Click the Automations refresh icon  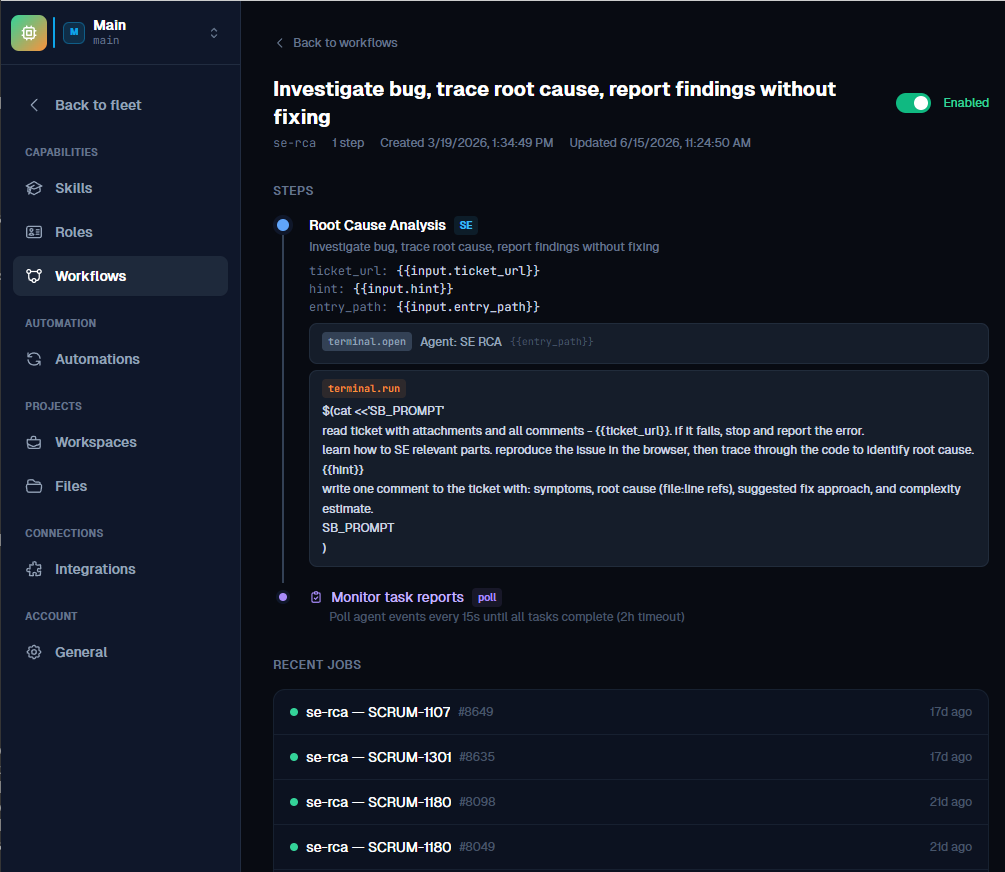(x=34, y=359)
